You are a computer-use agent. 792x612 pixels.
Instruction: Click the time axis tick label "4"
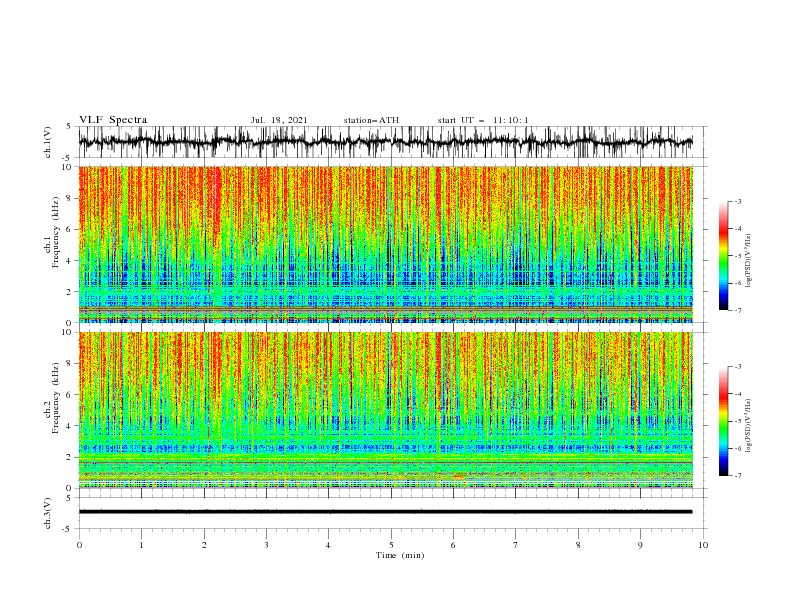(328, 545)
